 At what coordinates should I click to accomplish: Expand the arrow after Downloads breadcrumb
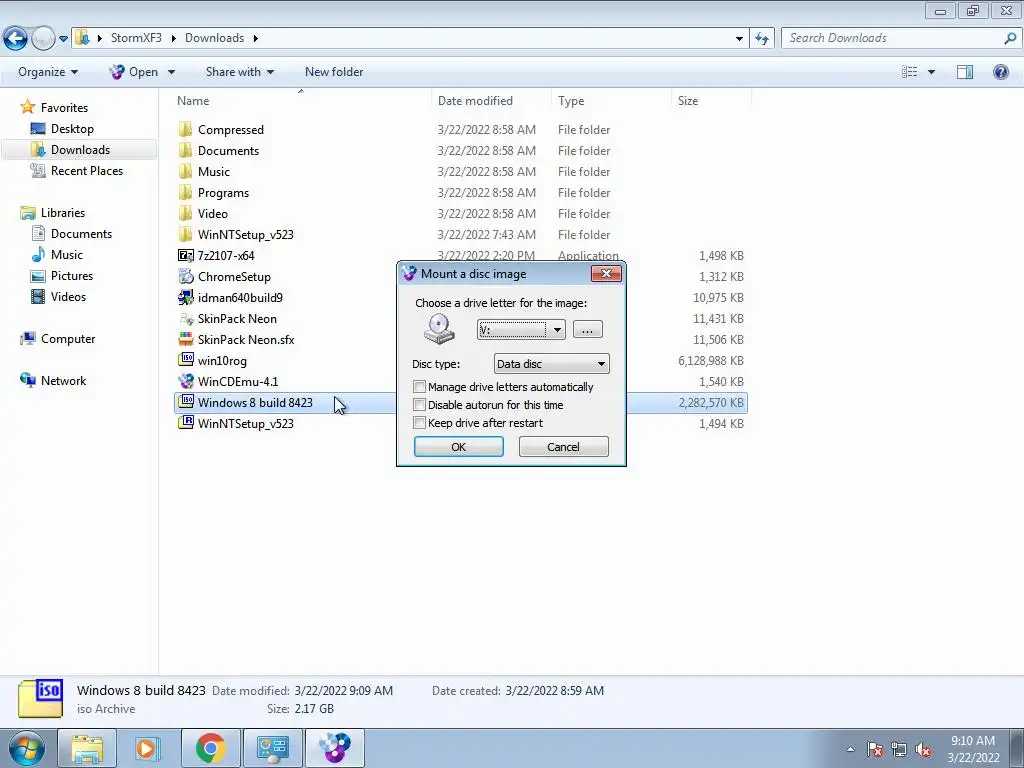pos(255,38)
